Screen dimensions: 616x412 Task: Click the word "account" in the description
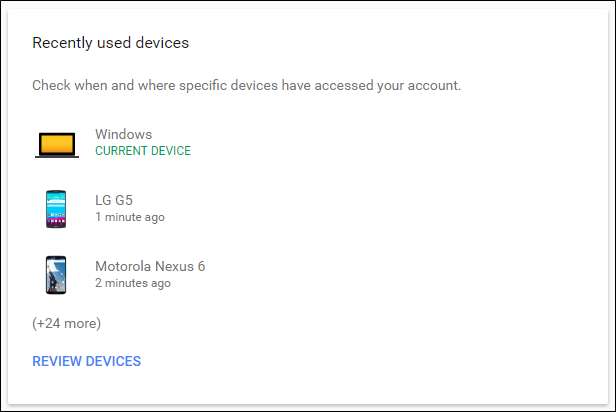point(433,85)
